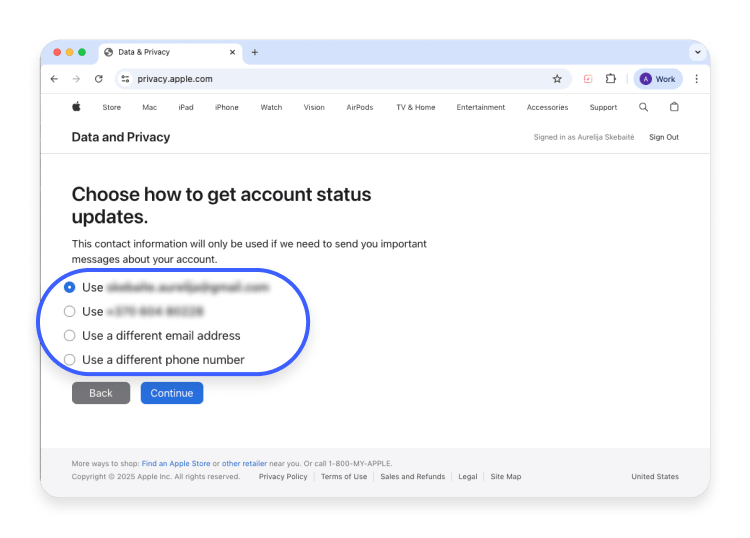Click the Apple logo in navigation

(76, 107)
